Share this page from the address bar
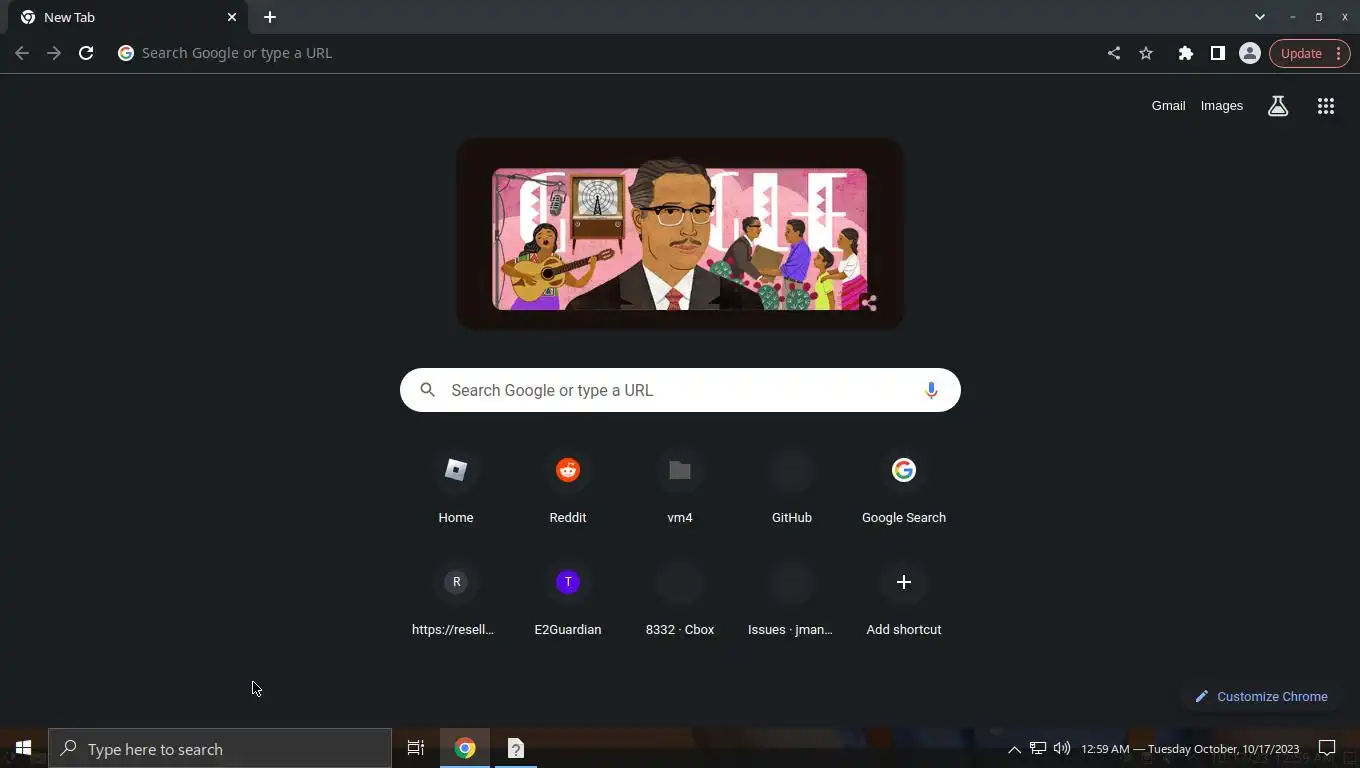The image size is (1360, 768). [x=1114, y=53]
